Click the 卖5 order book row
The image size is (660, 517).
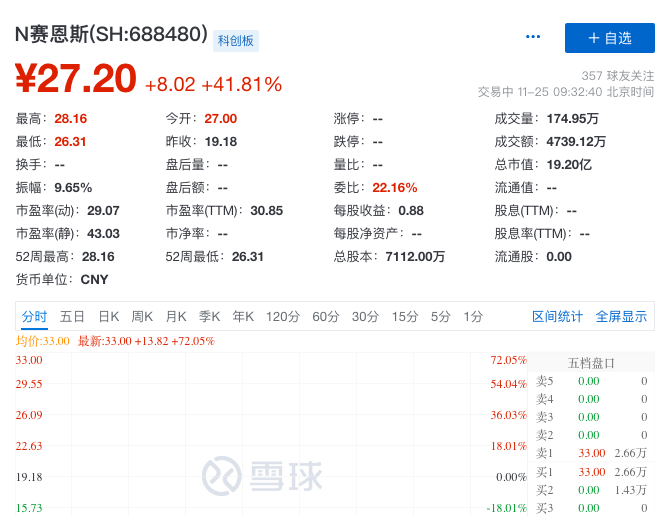pos(591,381)
